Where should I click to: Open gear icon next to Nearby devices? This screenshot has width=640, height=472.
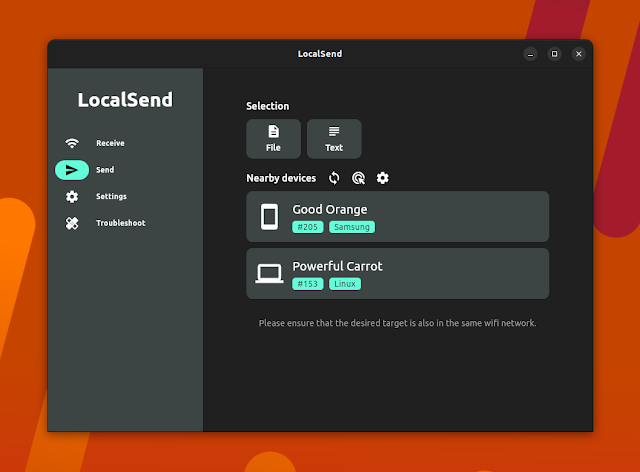pyautogui.click(x=382, y=178)
